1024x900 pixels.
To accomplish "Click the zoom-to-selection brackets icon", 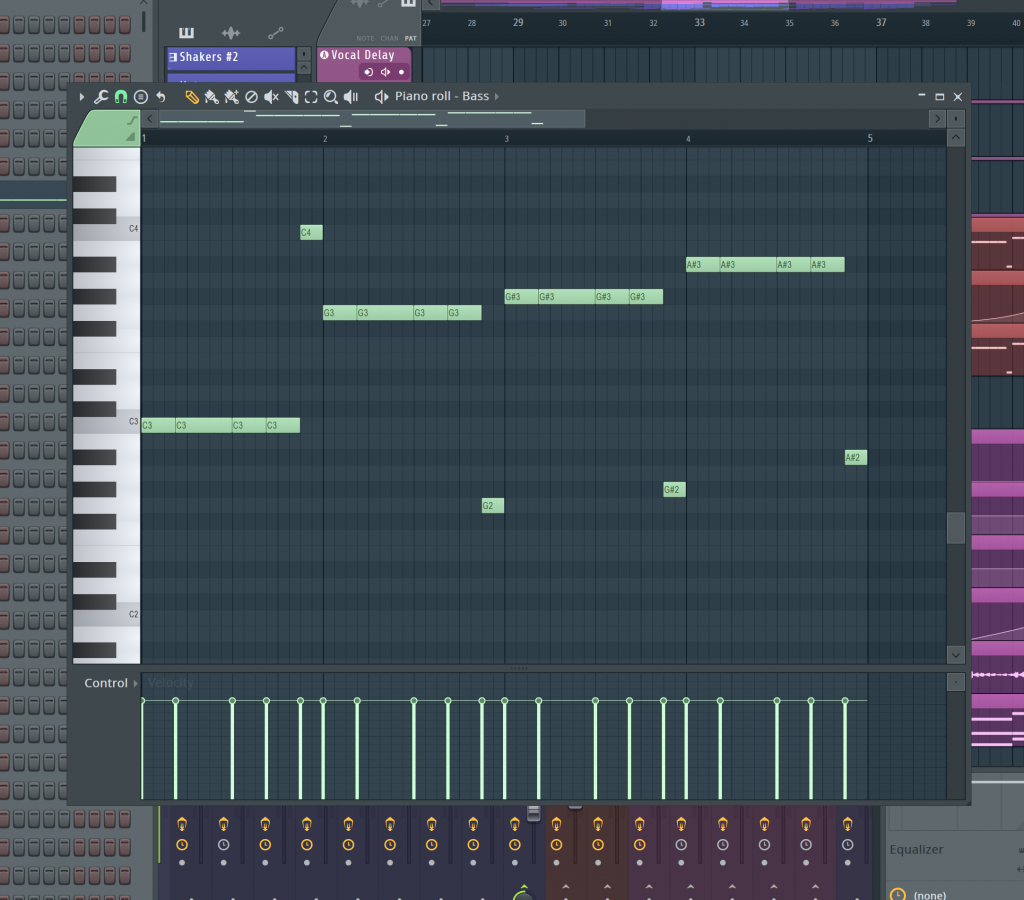I will tap(311, 96).
